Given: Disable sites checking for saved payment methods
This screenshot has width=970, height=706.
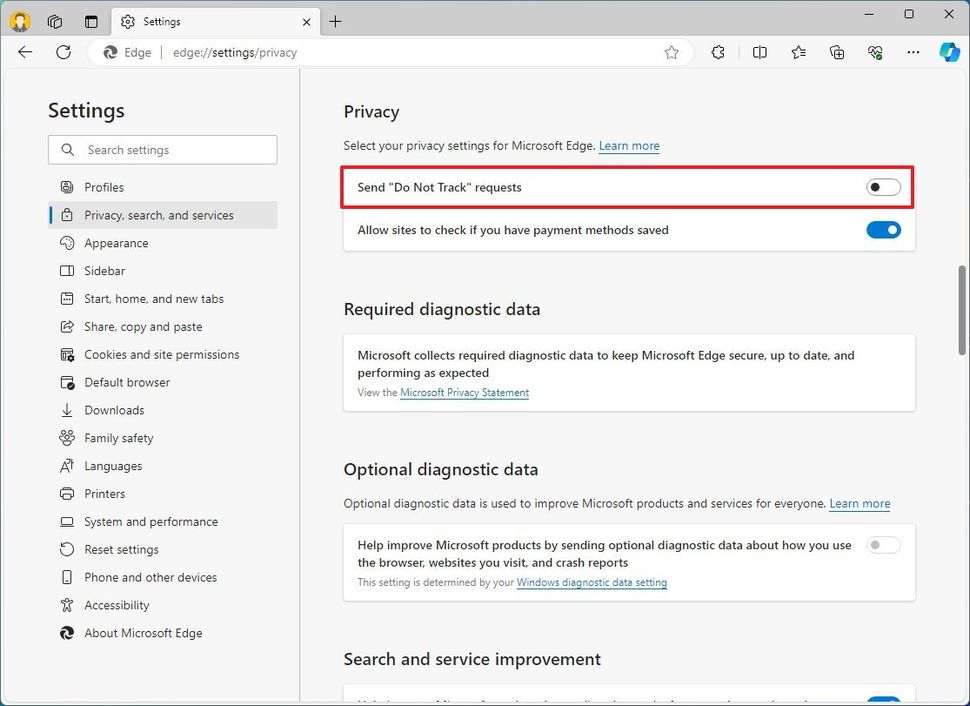Looking at the screenshot, I should click(883, 229).
